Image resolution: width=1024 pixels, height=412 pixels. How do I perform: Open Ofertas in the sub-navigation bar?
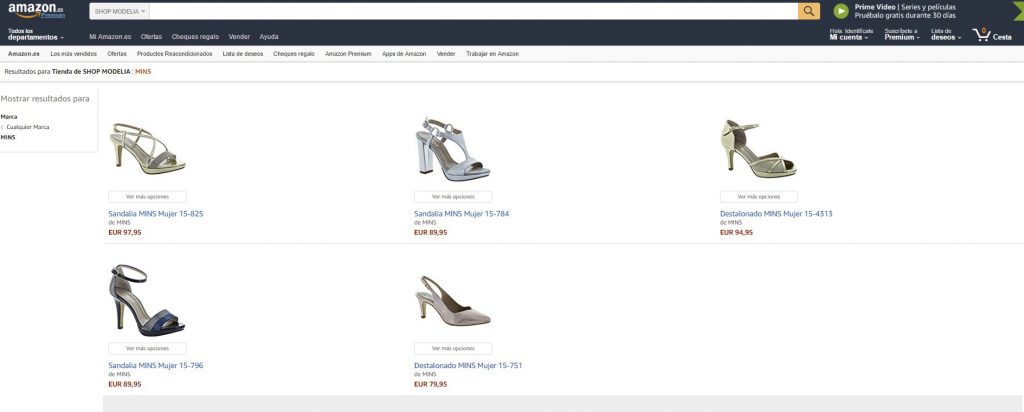click(x=117, y=54)
